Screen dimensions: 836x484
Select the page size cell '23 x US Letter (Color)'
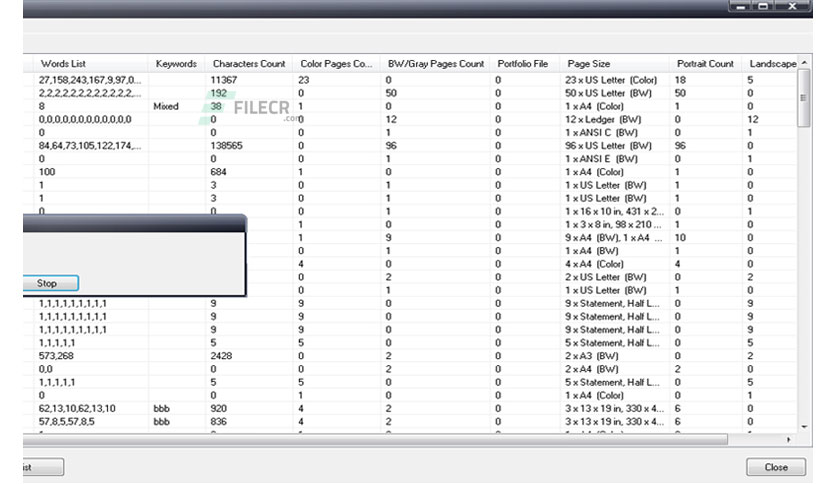pyautogui.click(x=611, y=80)
